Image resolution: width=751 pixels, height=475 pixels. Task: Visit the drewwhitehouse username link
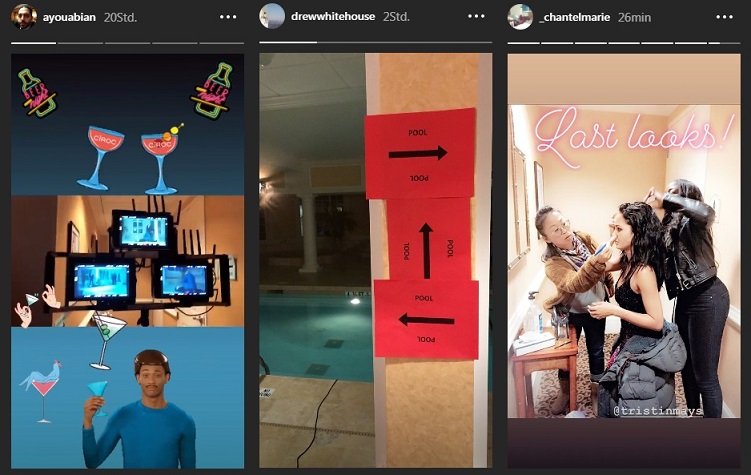coord(333,16)
